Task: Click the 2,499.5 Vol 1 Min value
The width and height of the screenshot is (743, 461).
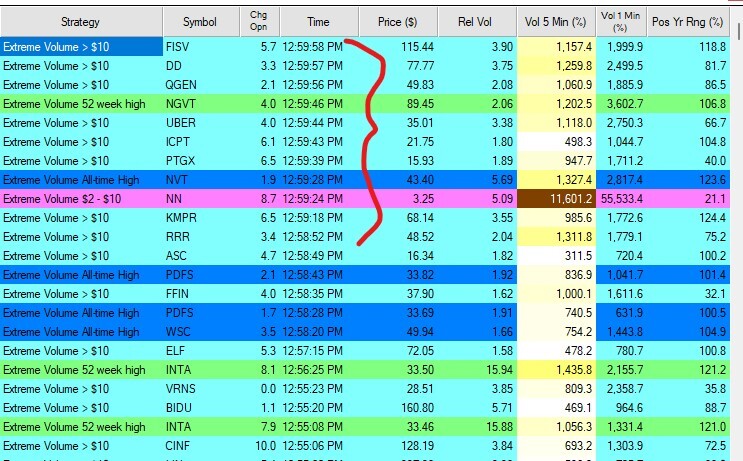Action: tap(625, 66)
